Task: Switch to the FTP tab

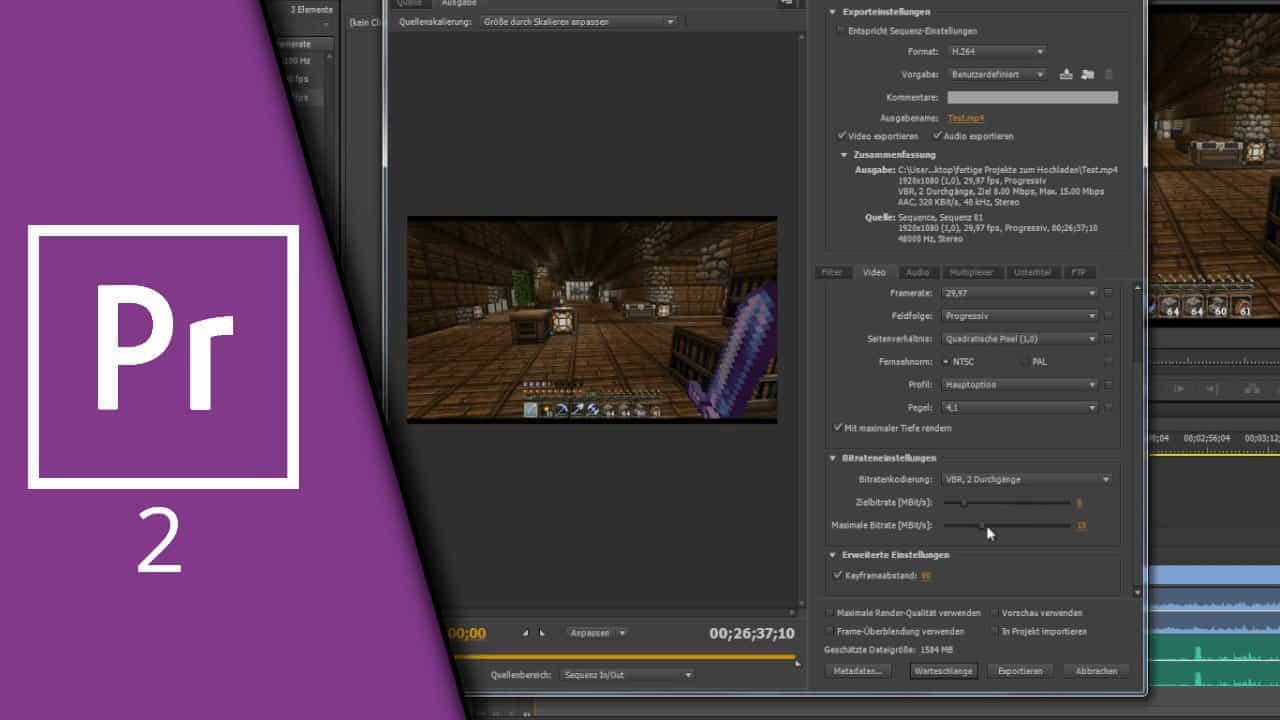Action: pyautogui.click(x=1078, y=272)
